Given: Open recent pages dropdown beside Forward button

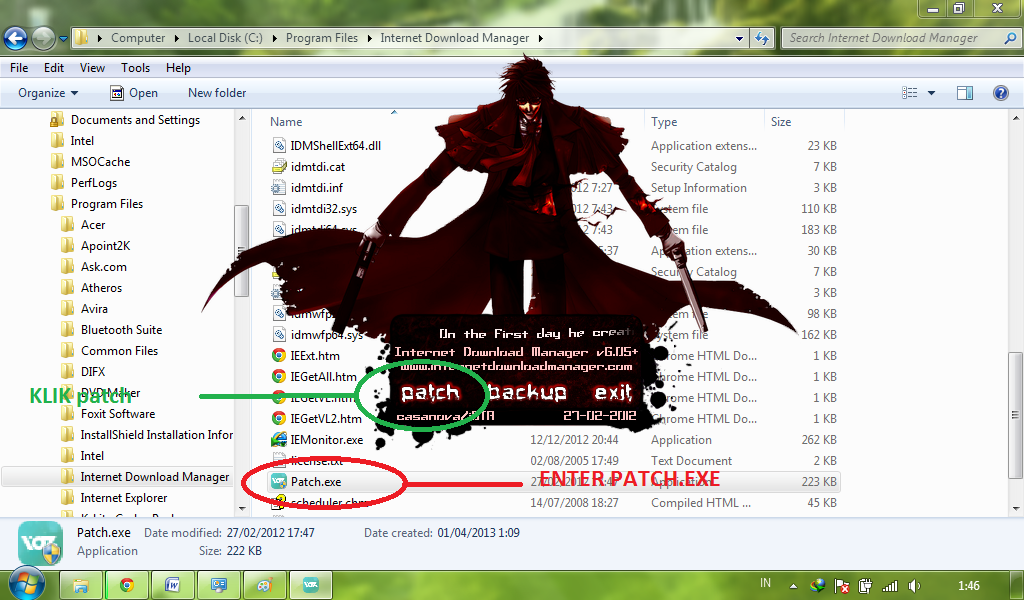Looking at the screenshot, I should pyautogui.click(x=63, y=39).
